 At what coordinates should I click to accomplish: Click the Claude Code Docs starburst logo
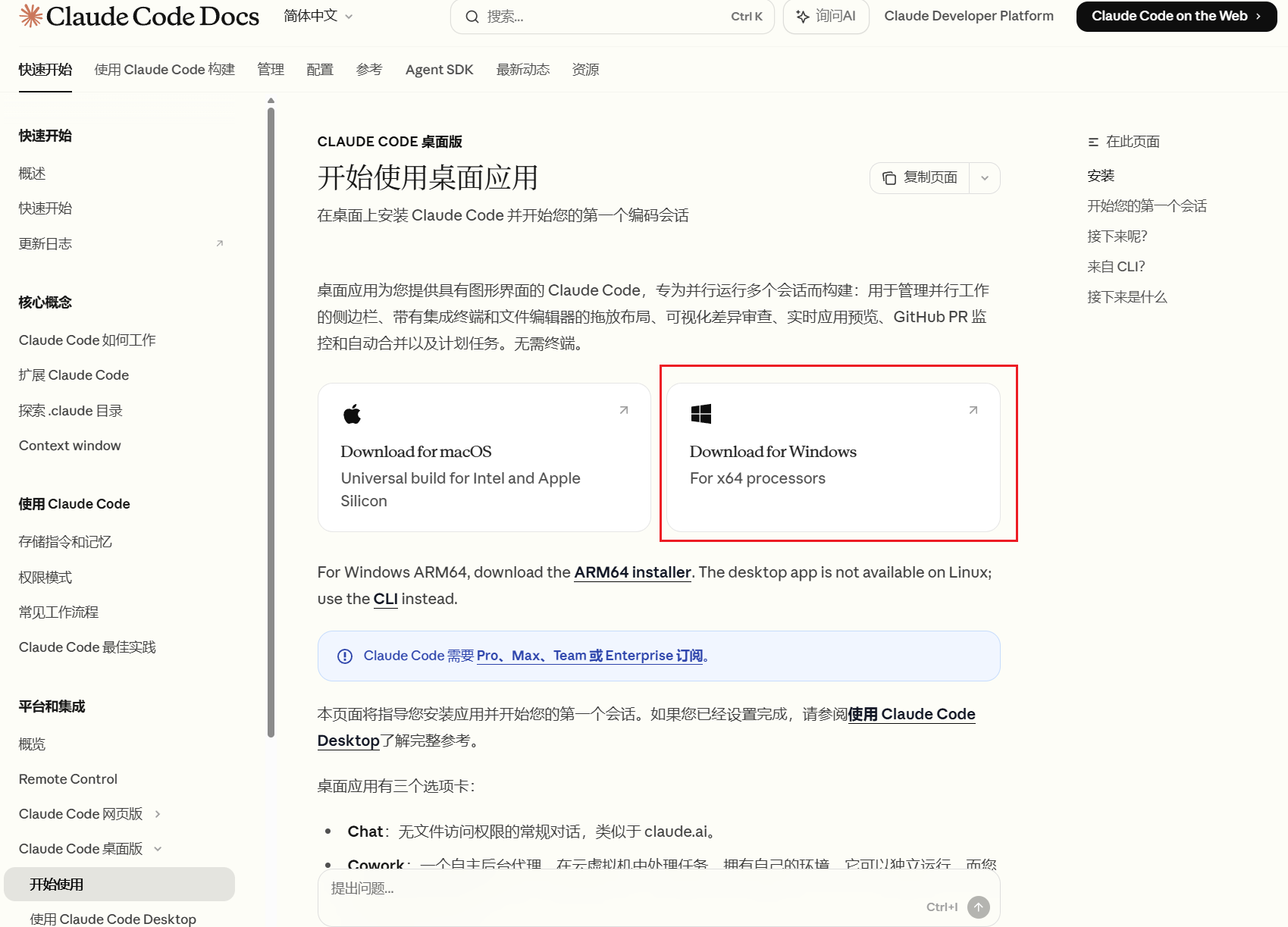30,15
